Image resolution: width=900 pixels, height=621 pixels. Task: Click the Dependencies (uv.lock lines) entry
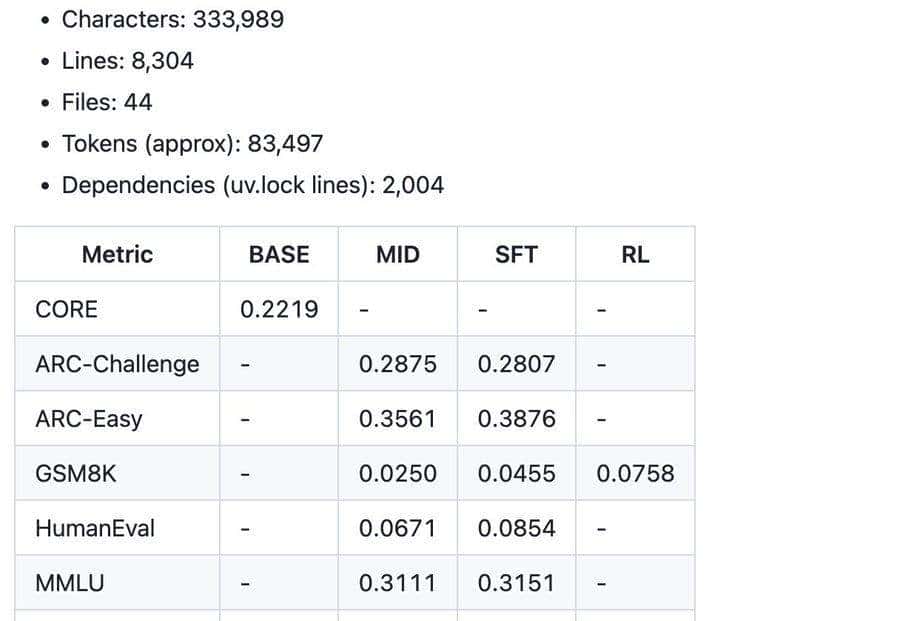[x=252, y=185]
